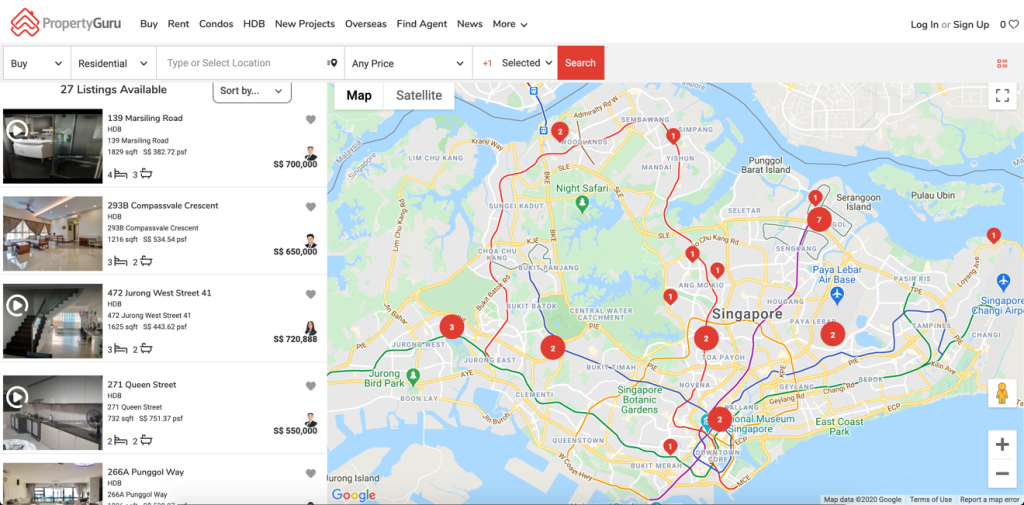The width and height of the screenshot is (1024, 505).
Task: Click the marker 1 near Loyang Ave
Action: pos(993,236)
